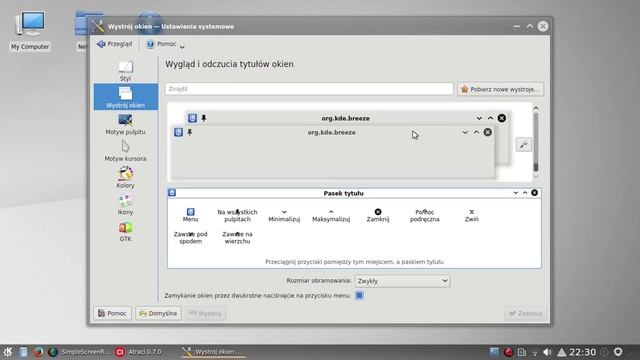
Task: Launch Firefox from the taskbar
Action: 38,352
